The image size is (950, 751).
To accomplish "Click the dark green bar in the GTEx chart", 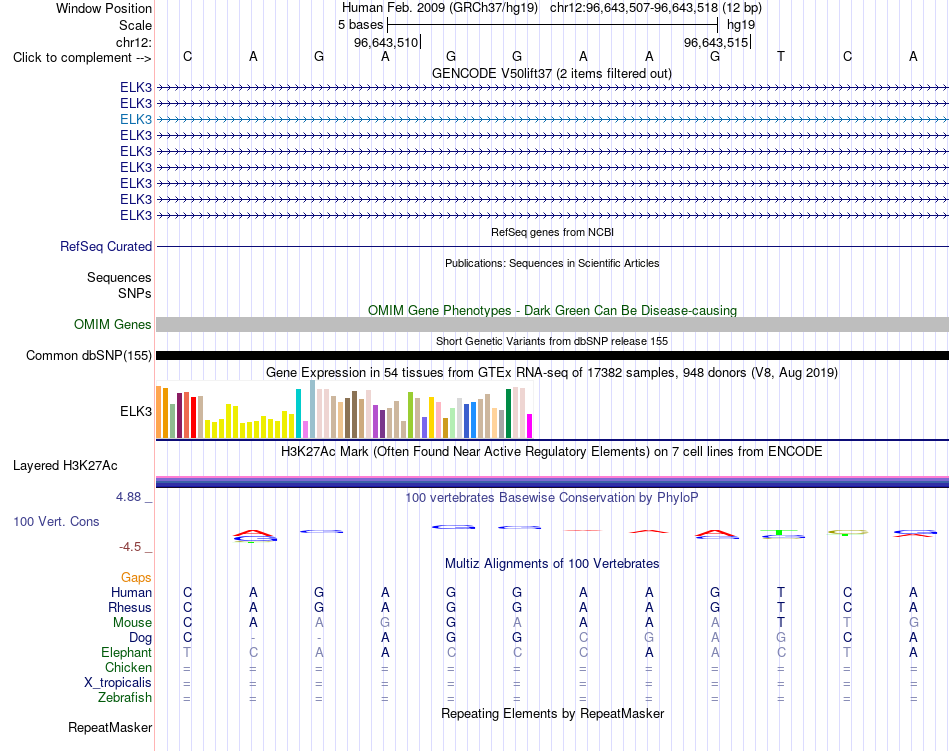I will point(508,414).
